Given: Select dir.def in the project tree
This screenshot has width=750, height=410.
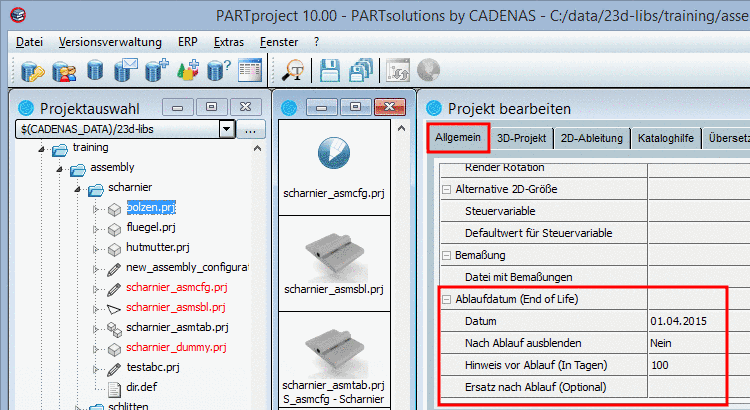Looking at the screenshot, I should 142,387.
